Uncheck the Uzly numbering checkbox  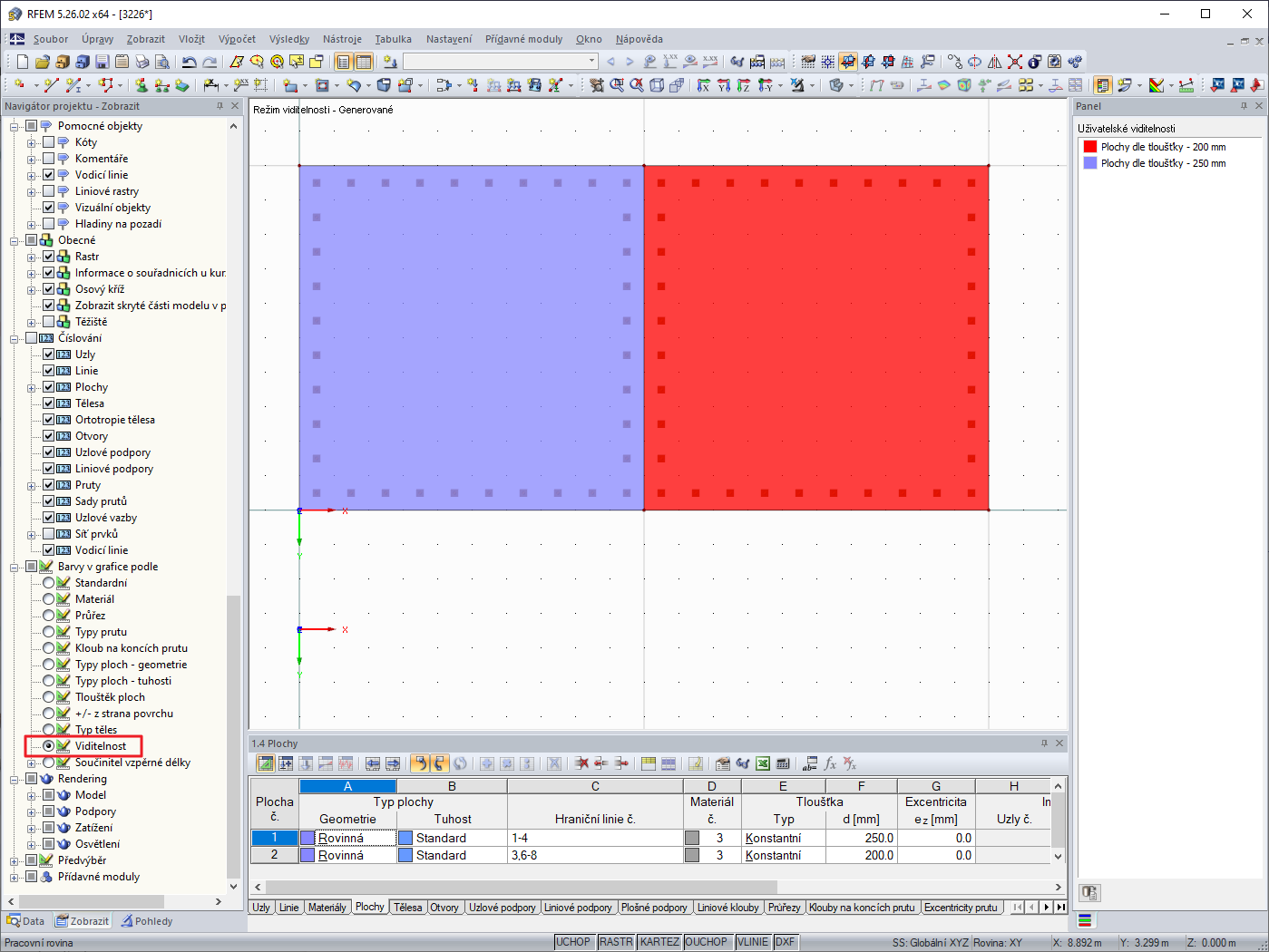[x=49, y=355]
